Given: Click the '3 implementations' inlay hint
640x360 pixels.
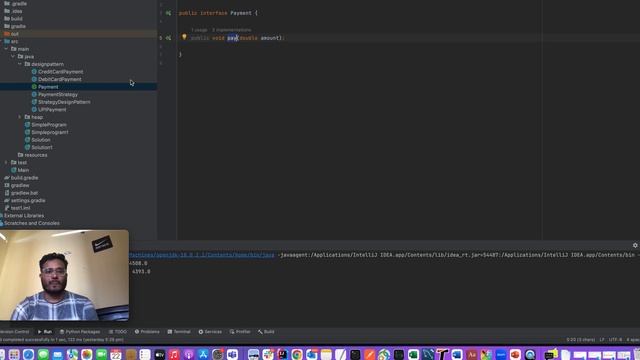Looking at the screenshot, I should (231, 30).
